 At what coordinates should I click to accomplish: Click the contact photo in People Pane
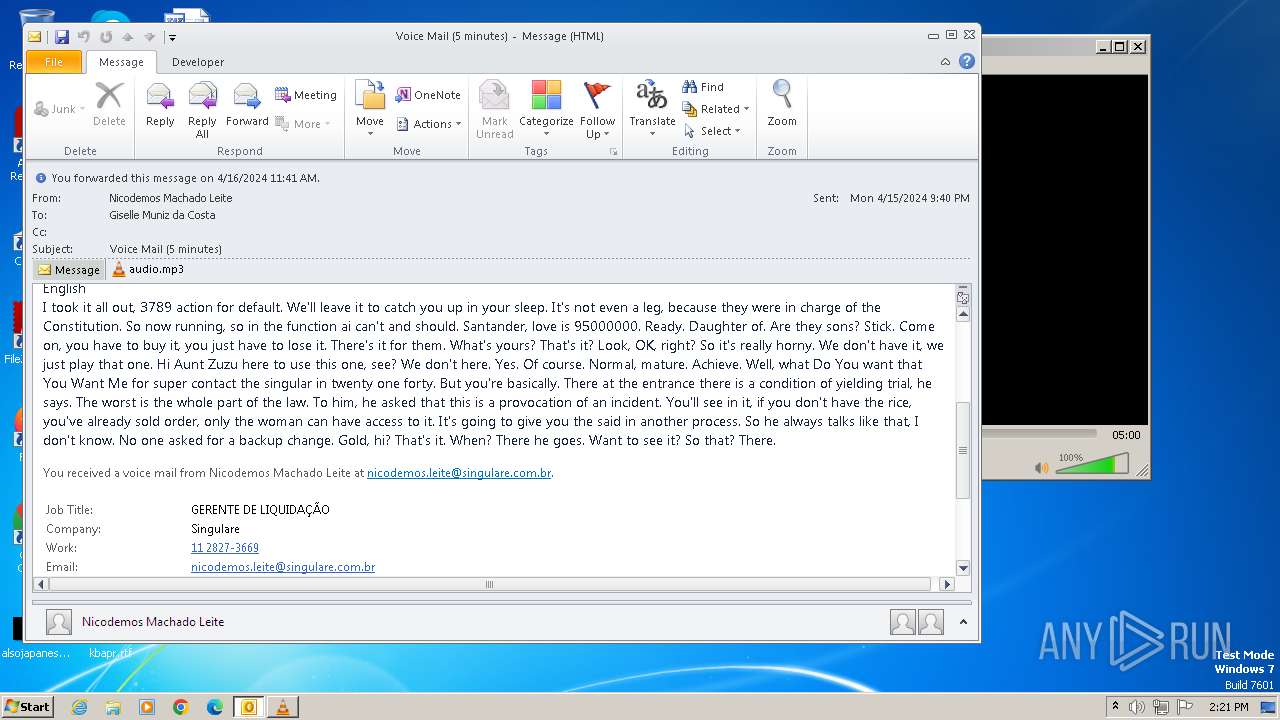click(59, 622)
